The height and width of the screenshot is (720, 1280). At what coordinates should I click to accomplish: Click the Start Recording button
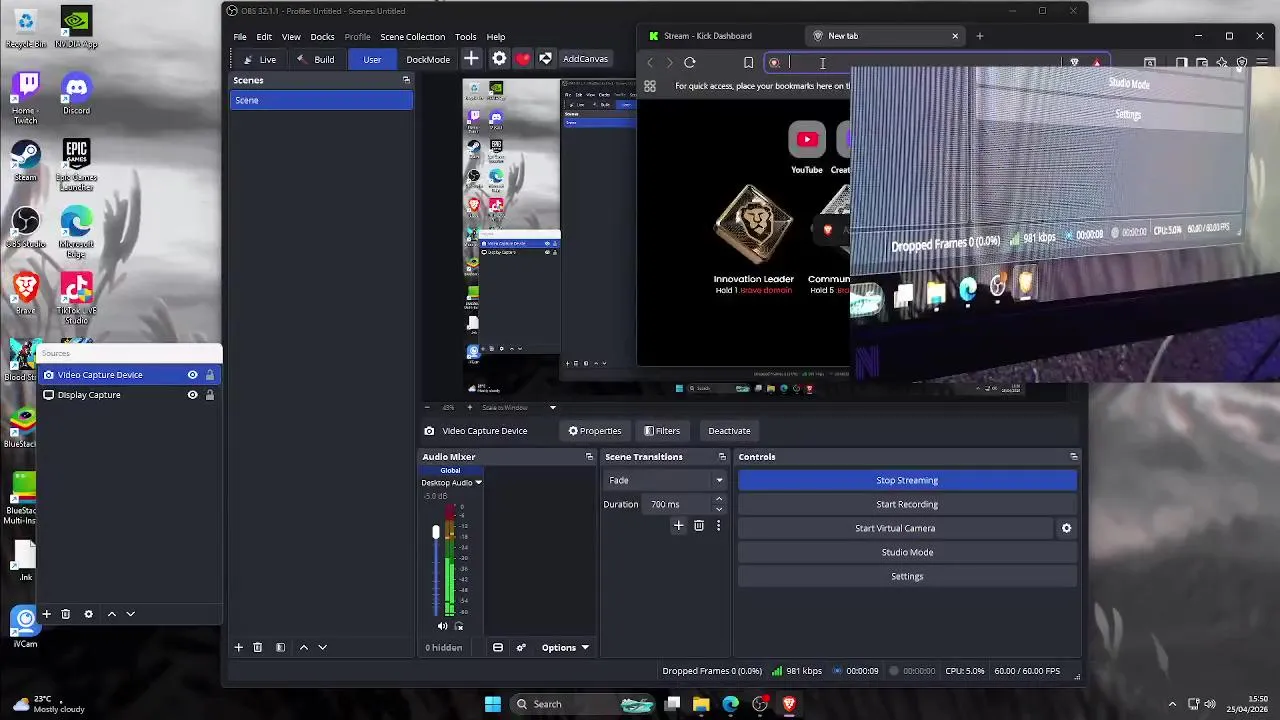pos(907,504)
